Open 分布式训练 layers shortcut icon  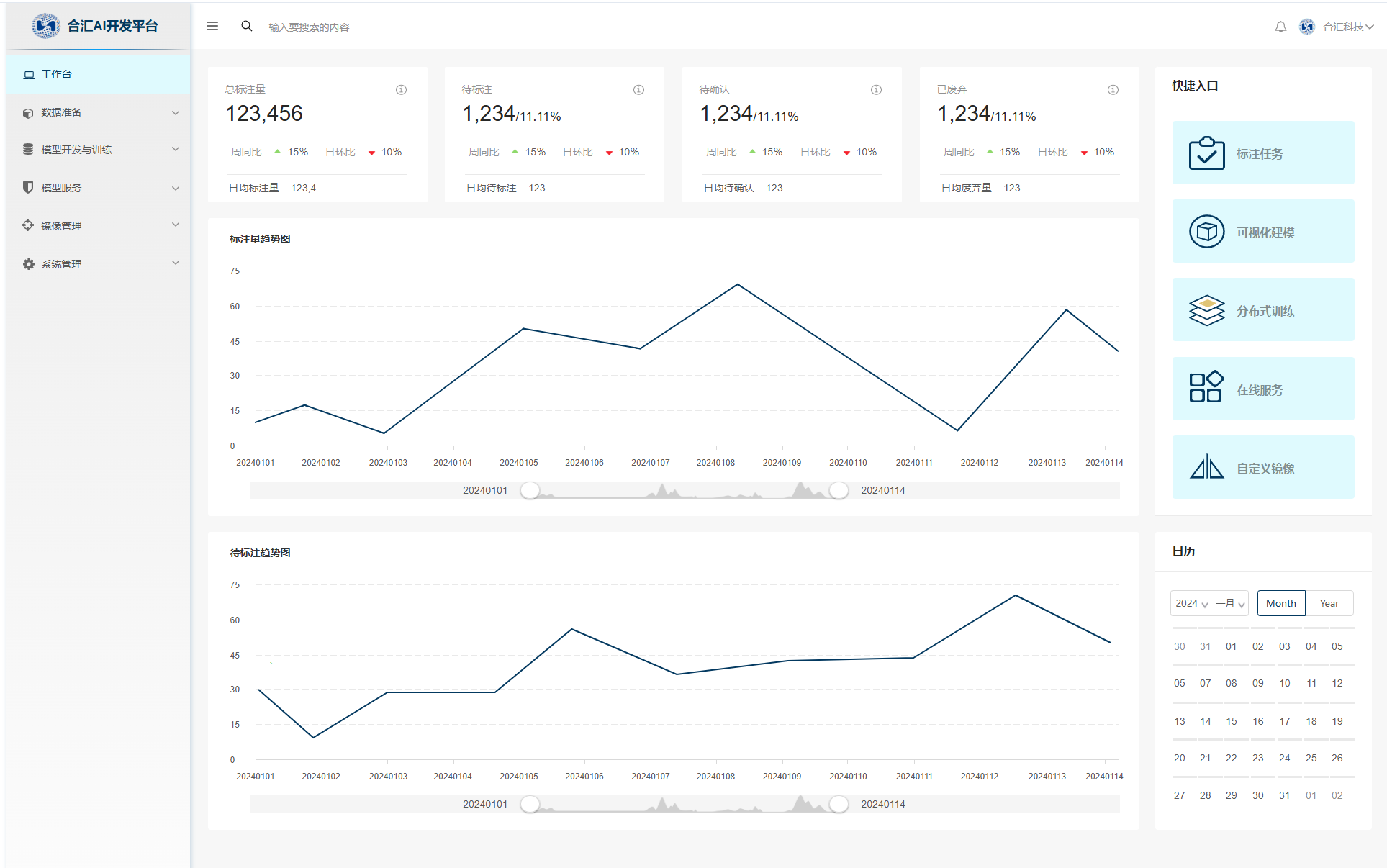(1206, 310)
